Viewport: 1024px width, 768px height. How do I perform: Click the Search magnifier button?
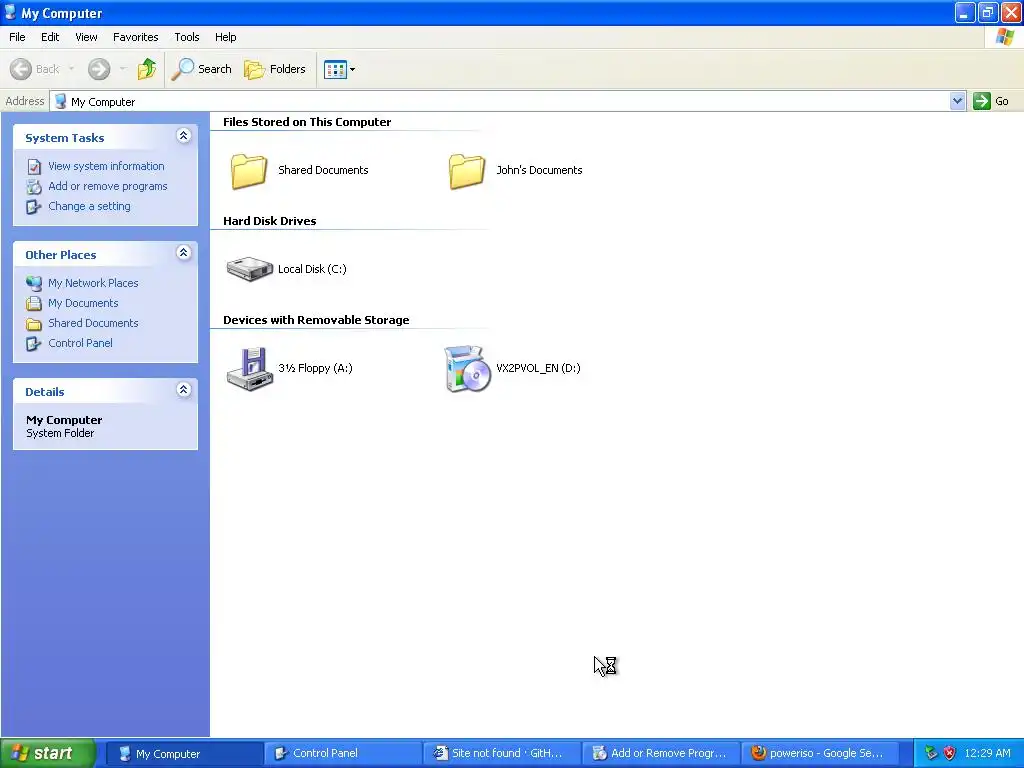pyautogui.click(x=201, y=69)
